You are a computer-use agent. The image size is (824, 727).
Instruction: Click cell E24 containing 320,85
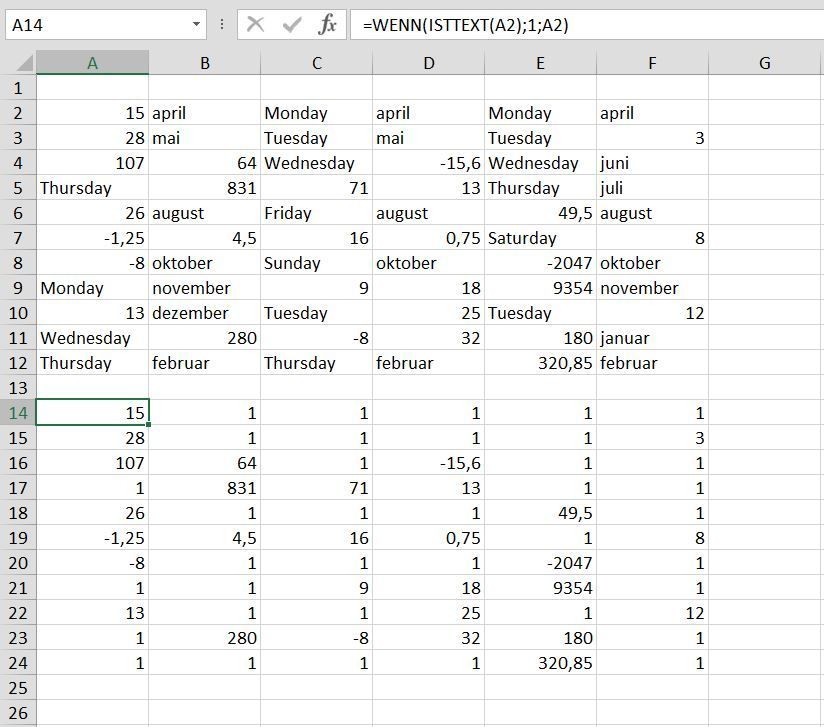(541, 662)
